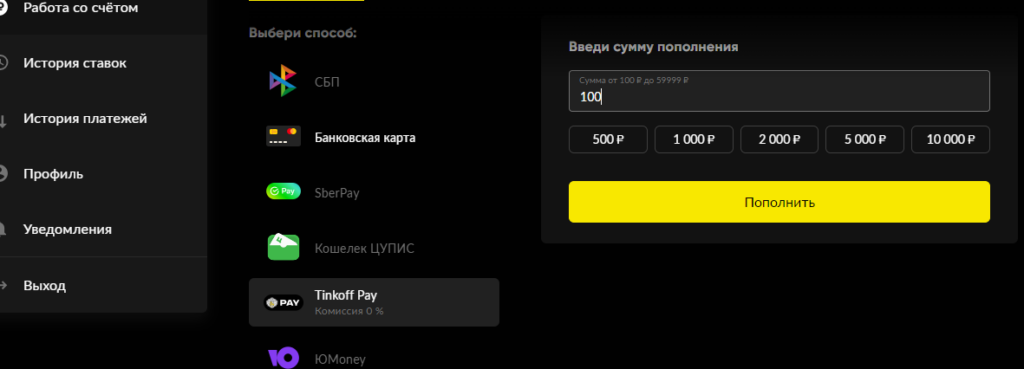The width and height of the screenshot is (1024, 369).
Task: Select the Tinkoff Pay option
Action: pos(374,302)
